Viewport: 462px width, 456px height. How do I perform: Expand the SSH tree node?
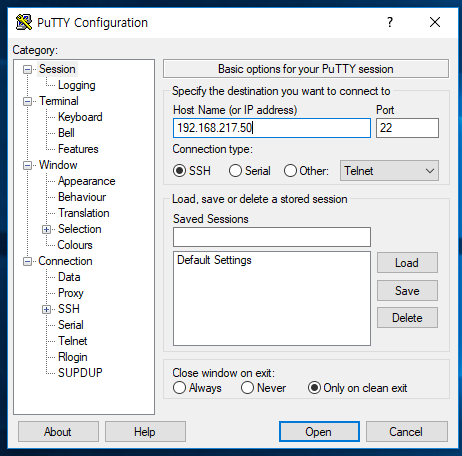(46, 309)
